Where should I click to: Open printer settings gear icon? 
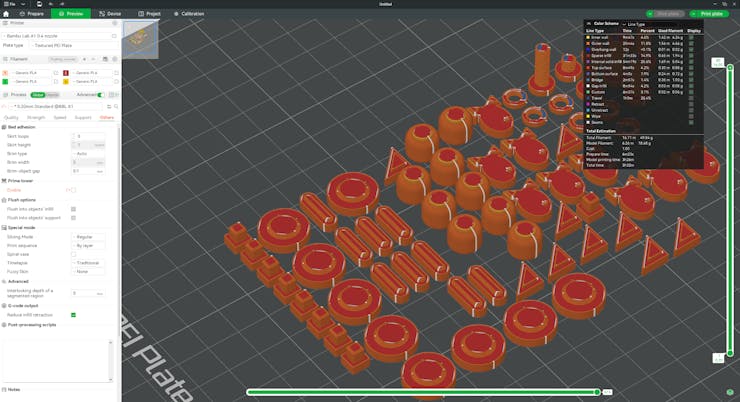pyautogui.click(x=114, y=23)
